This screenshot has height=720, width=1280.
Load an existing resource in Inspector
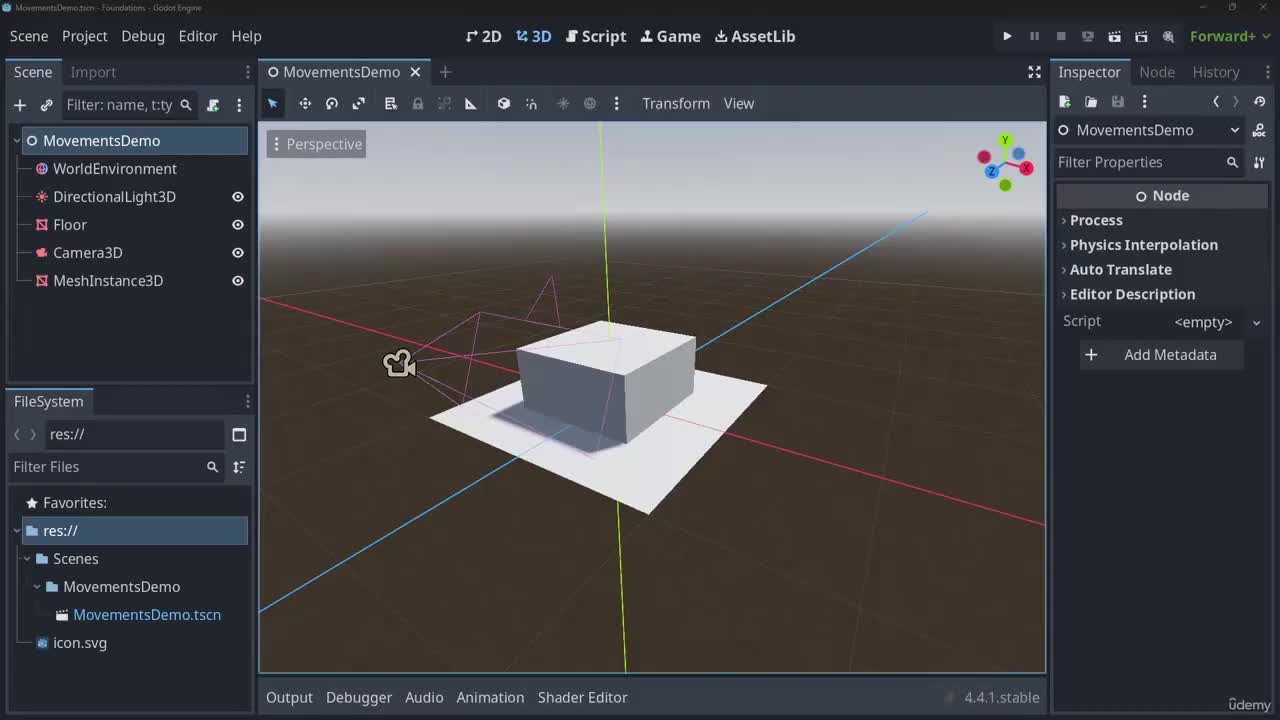[1091, 101]
